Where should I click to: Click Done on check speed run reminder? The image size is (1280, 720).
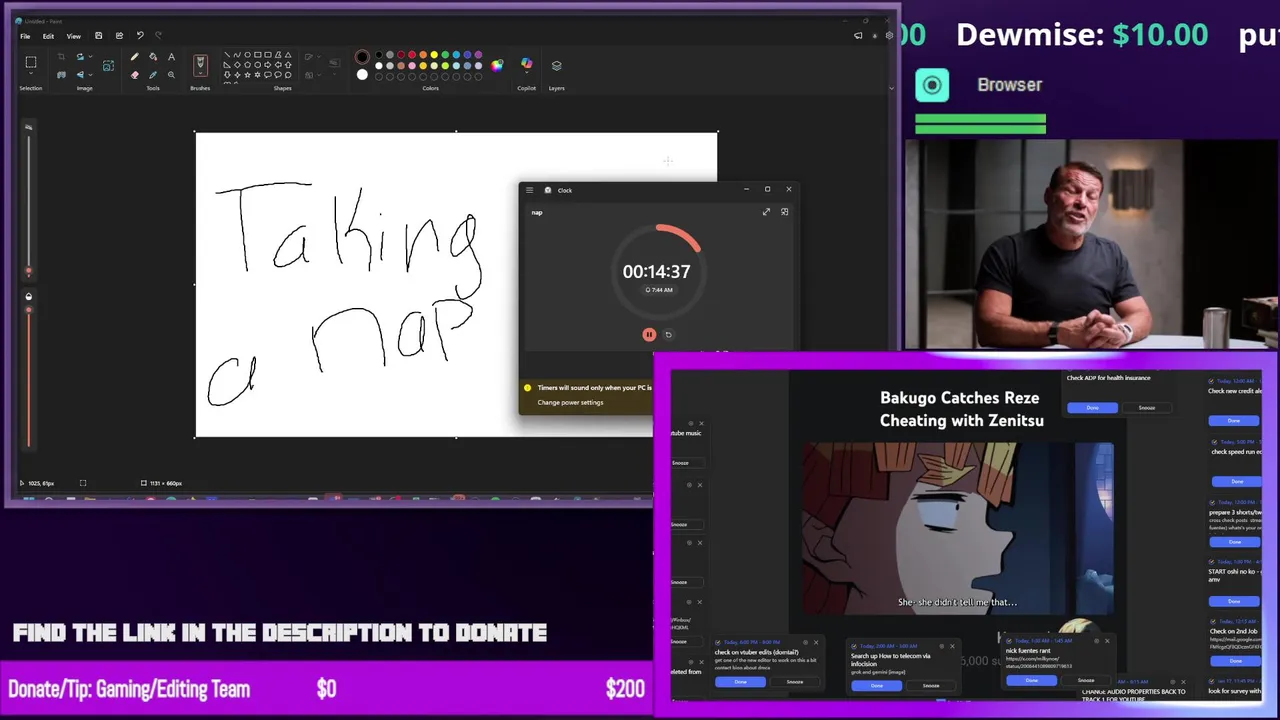point(1237,481)
